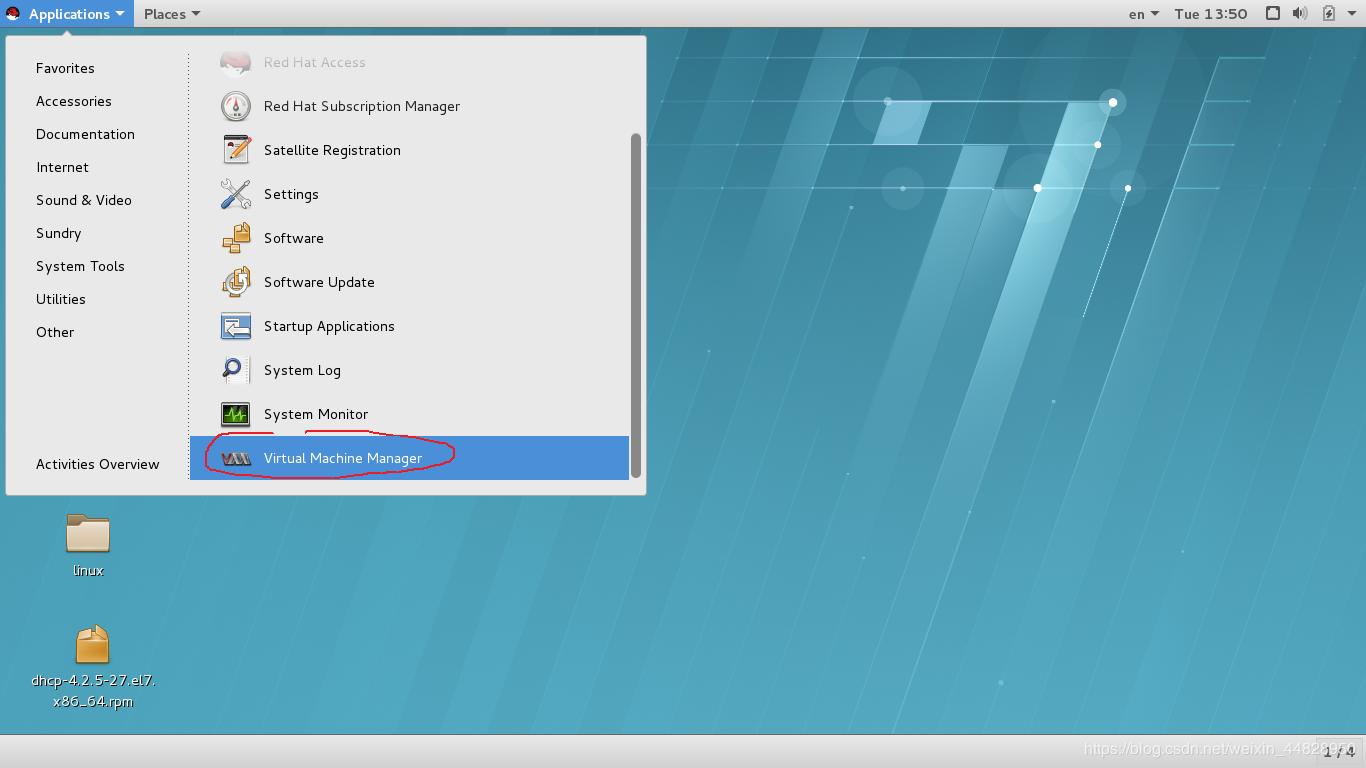Image resolution: width=1366 pixels, height=768 pixels.
Task: Open the Applications menu
Action: coord(67,14)
